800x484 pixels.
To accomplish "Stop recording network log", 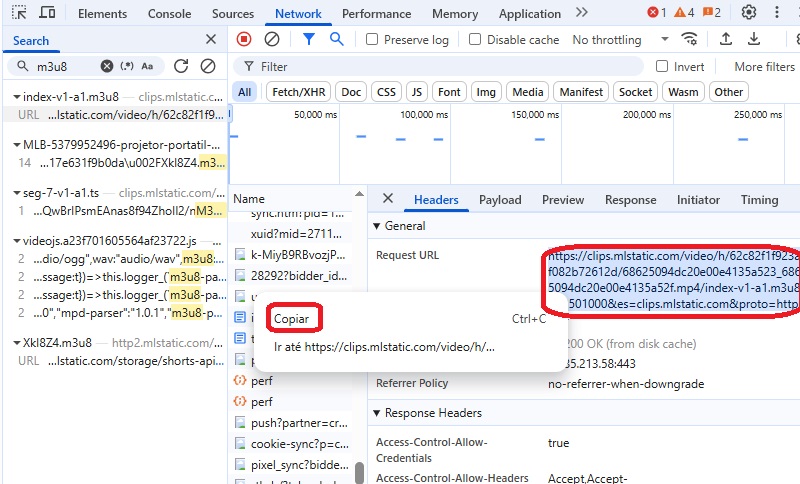I will pyautogui.click(x=244, y=39).
